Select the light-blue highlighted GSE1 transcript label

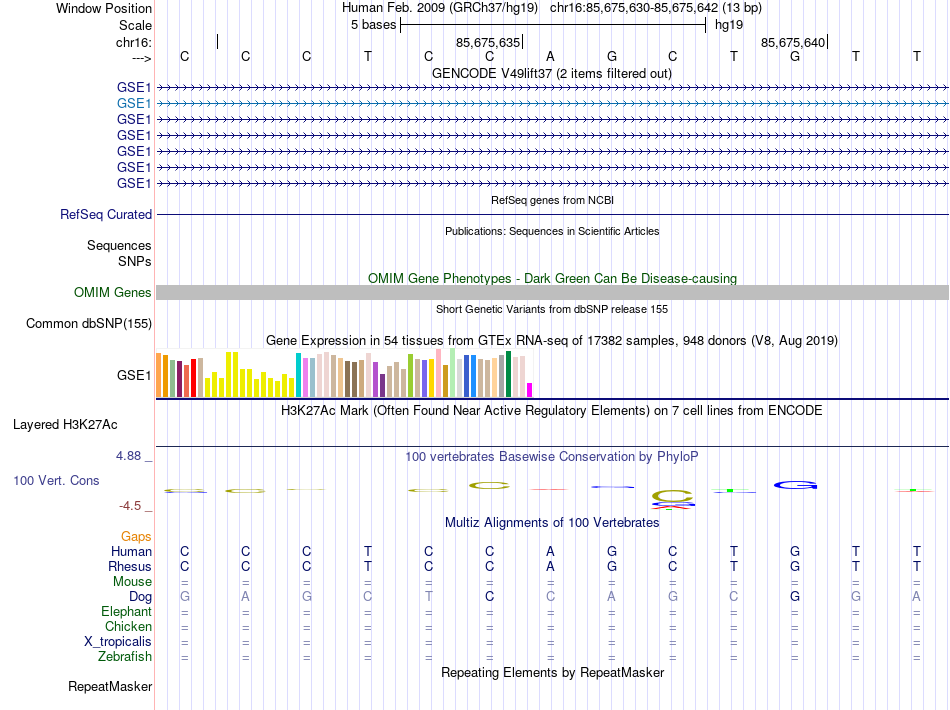(134, 104)
